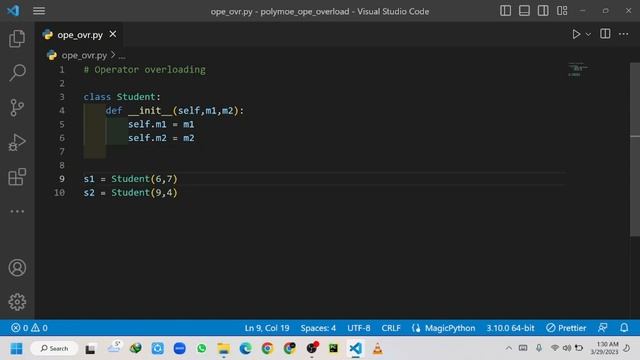Open PyCharm icon in taskbar
640x360 pixels.
333,349
